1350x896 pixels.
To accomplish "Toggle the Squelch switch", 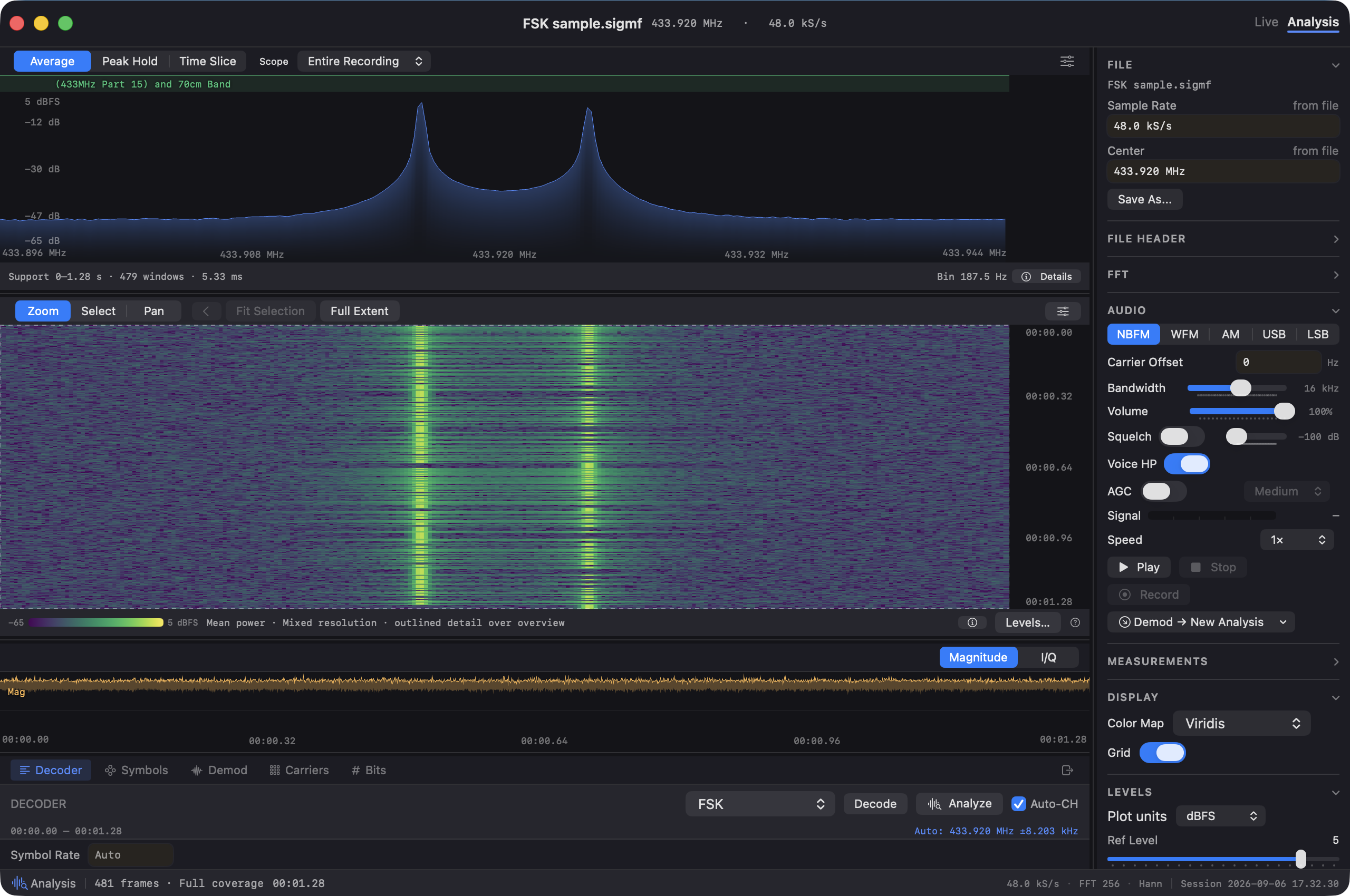I will (x=1181, y=436).
